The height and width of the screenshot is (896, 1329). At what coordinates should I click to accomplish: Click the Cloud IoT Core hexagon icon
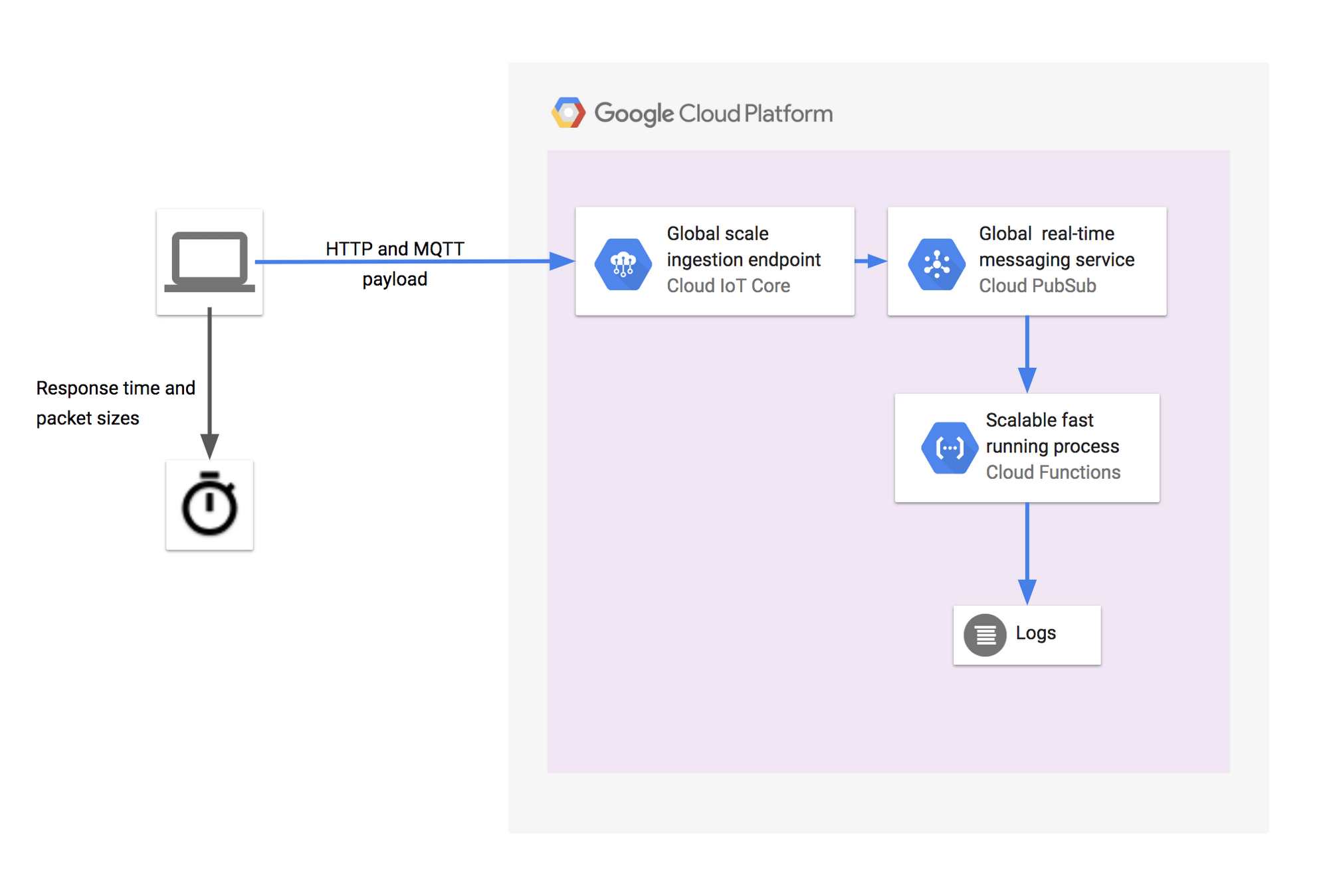coord(623,263)
